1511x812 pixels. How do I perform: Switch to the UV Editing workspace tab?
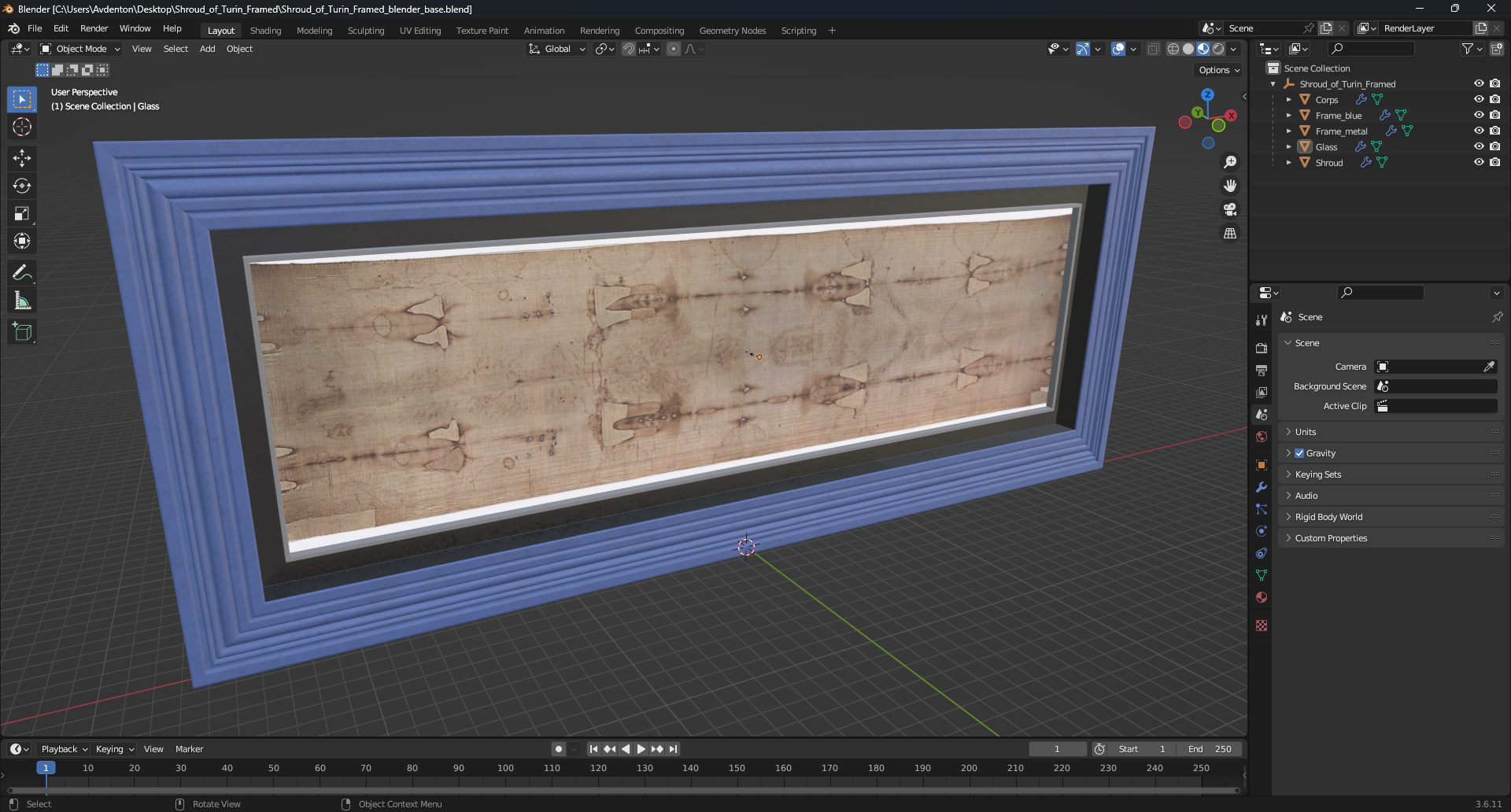tap(420, 31)
